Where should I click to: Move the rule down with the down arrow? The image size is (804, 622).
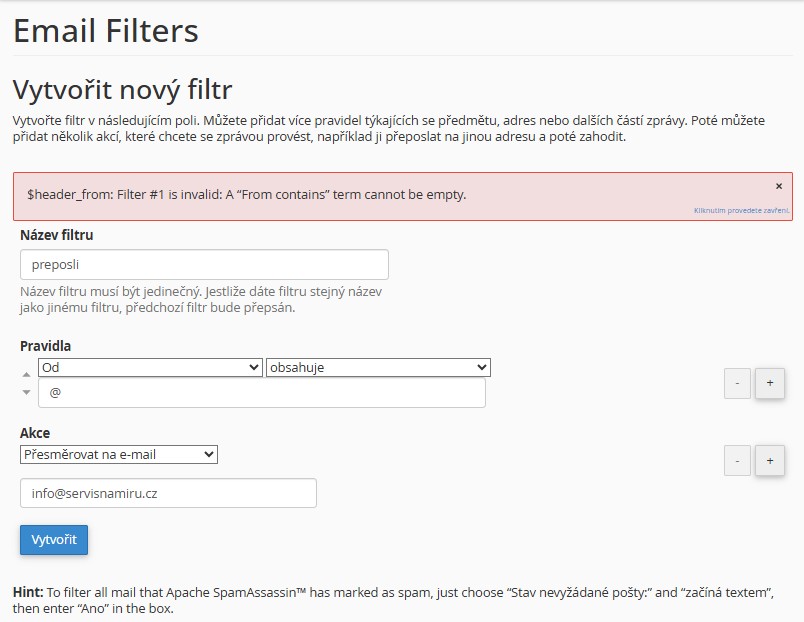pos(27,392)
